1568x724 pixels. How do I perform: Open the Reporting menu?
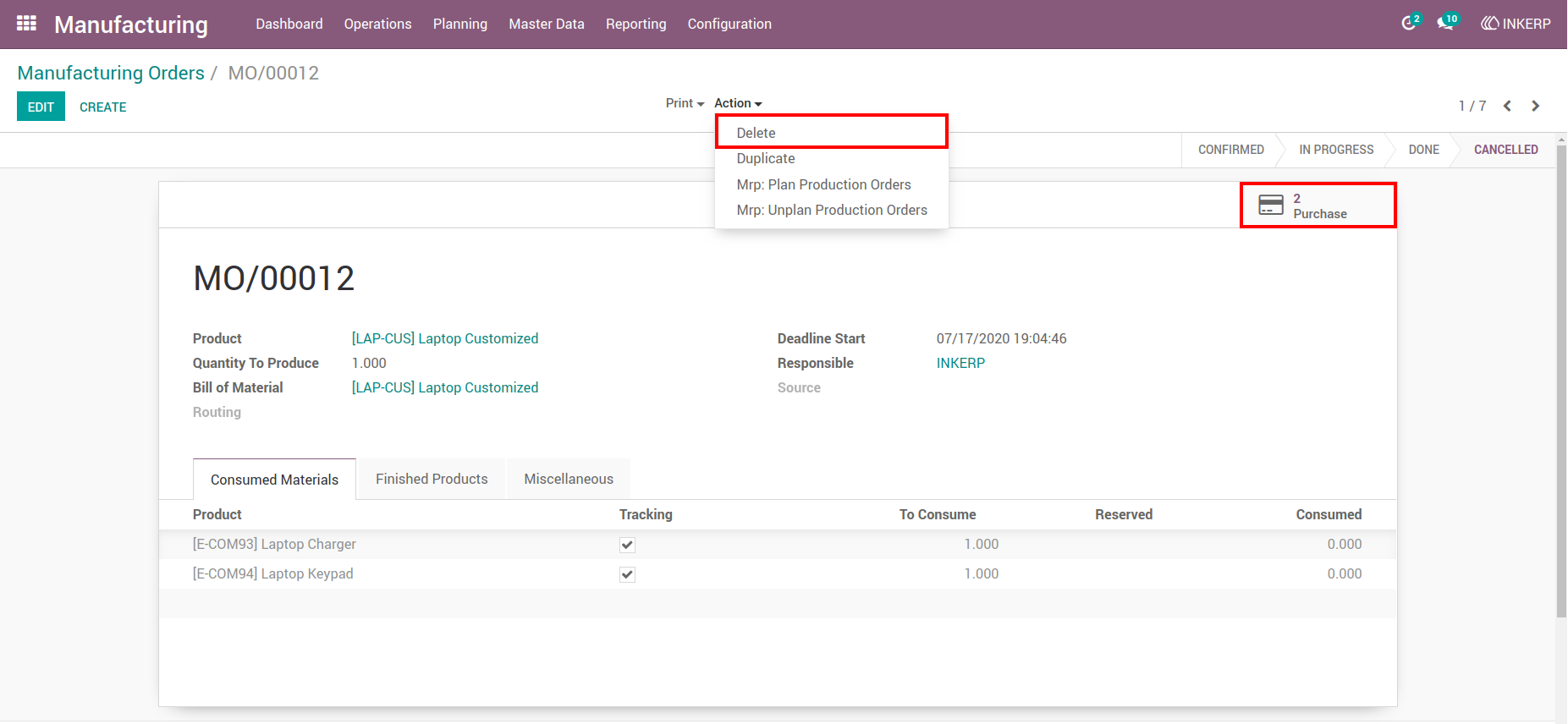pyautogui.click(x=635, y=24)
